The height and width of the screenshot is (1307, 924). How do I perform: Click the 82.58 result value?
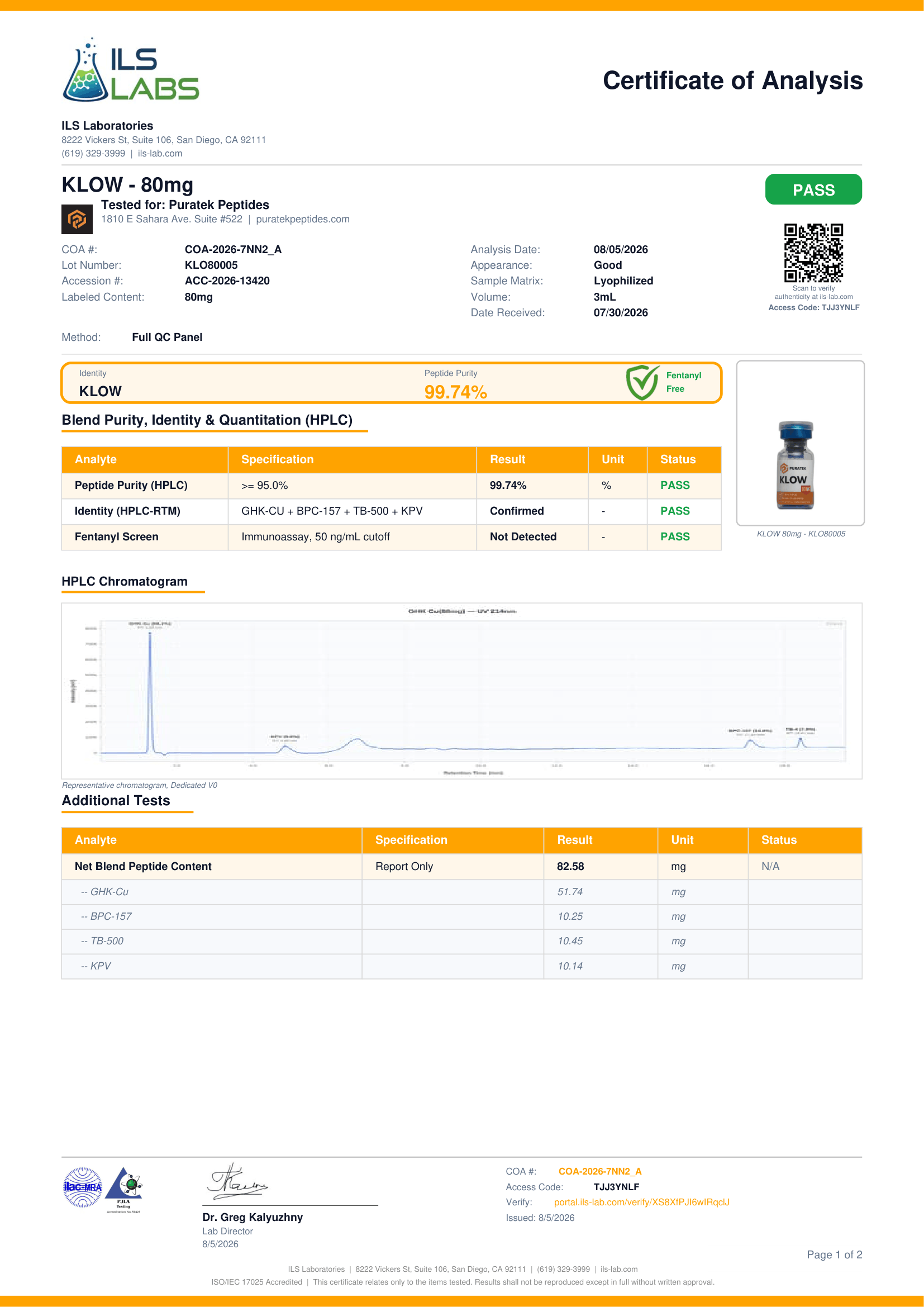(571, 867)
